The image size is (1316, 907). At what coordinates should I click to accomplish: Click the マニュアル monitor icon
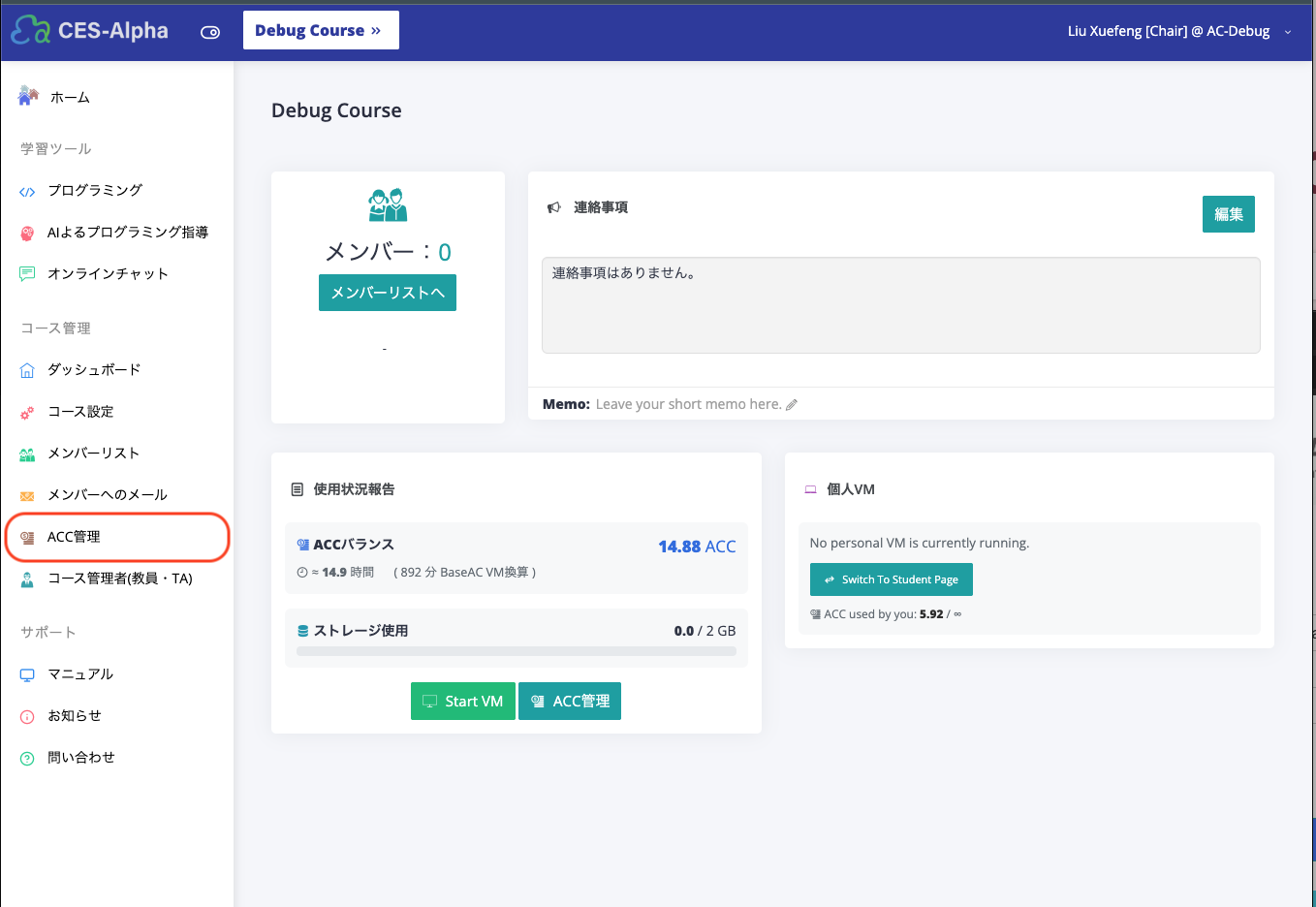tap(27, 675)
